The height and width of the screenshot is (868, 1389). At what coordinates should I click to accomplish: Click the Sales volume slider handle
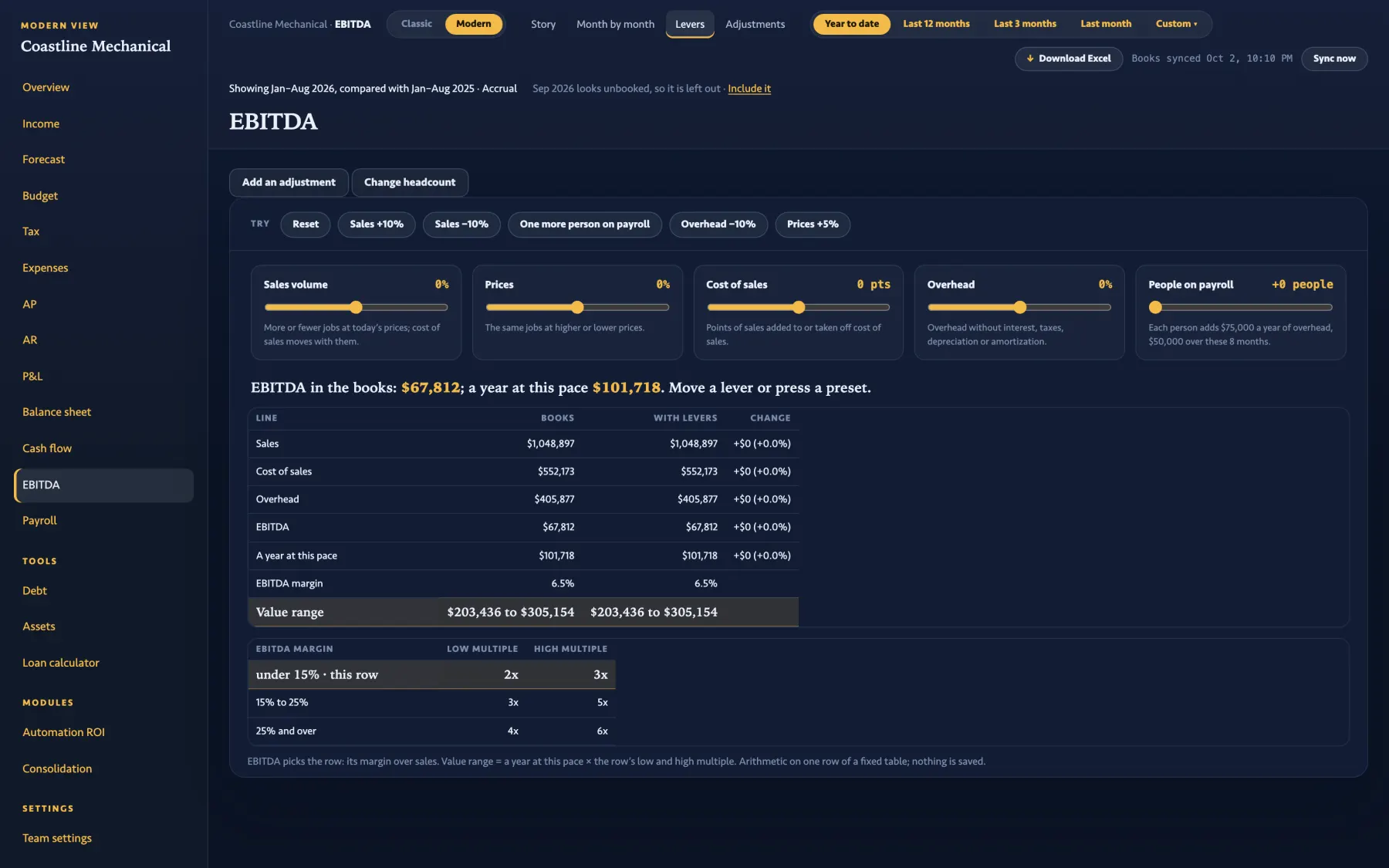tap(356, 307)
